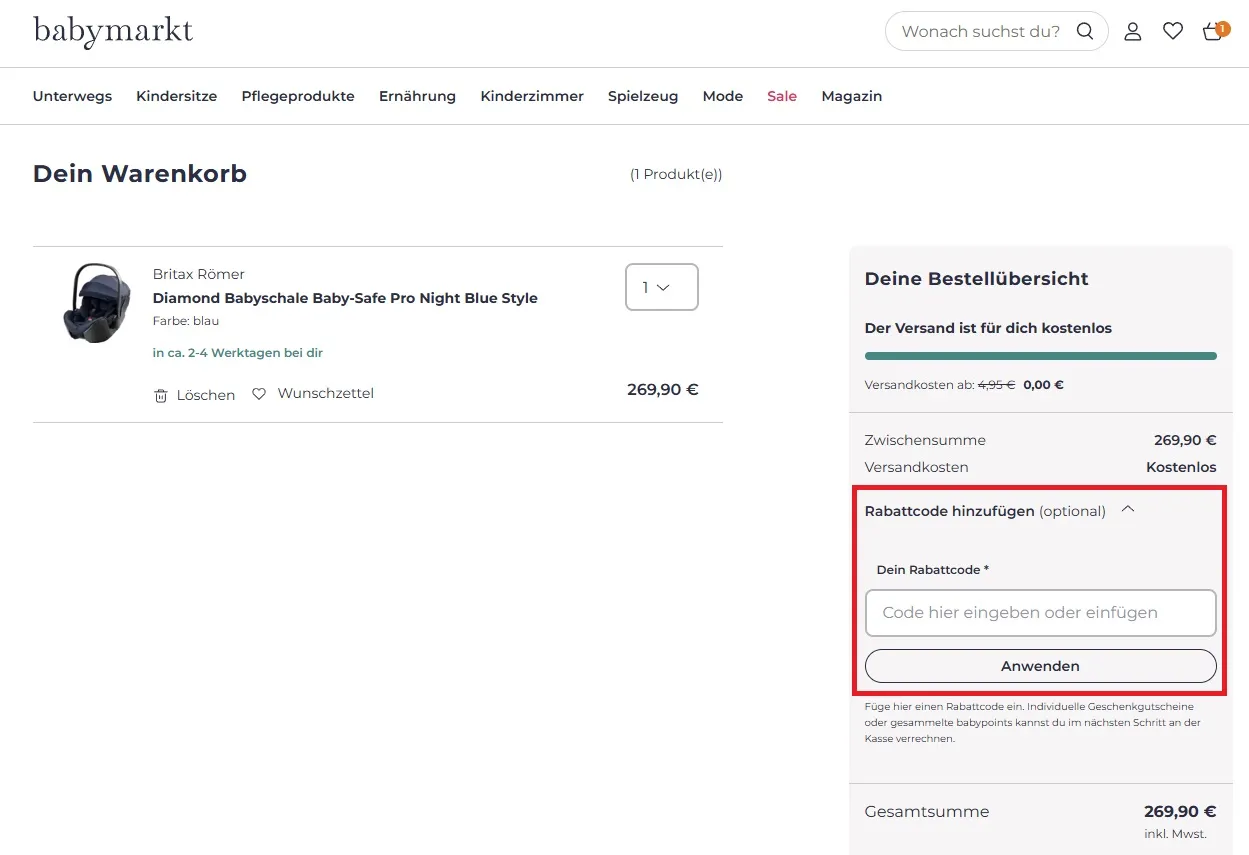Select the Kindersitze navigation item
Screen dimensions: 1249x855
(176, 96)
